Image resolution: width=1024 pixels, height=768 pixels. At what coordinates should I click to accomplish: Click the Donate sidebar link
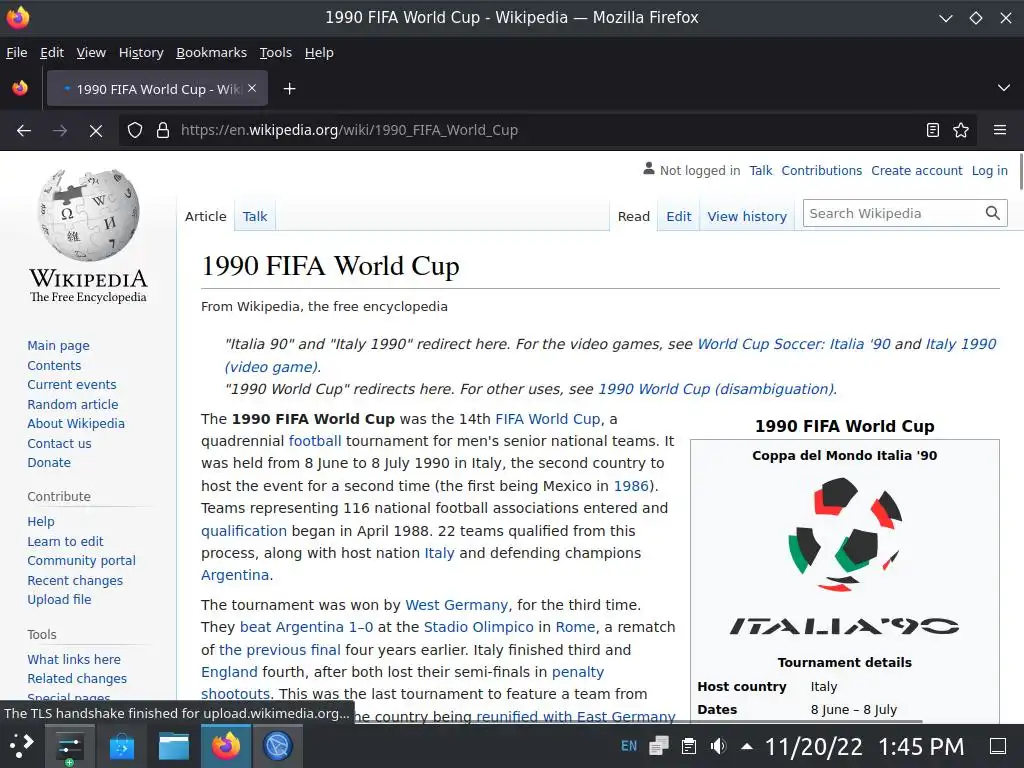click(49, 462)
